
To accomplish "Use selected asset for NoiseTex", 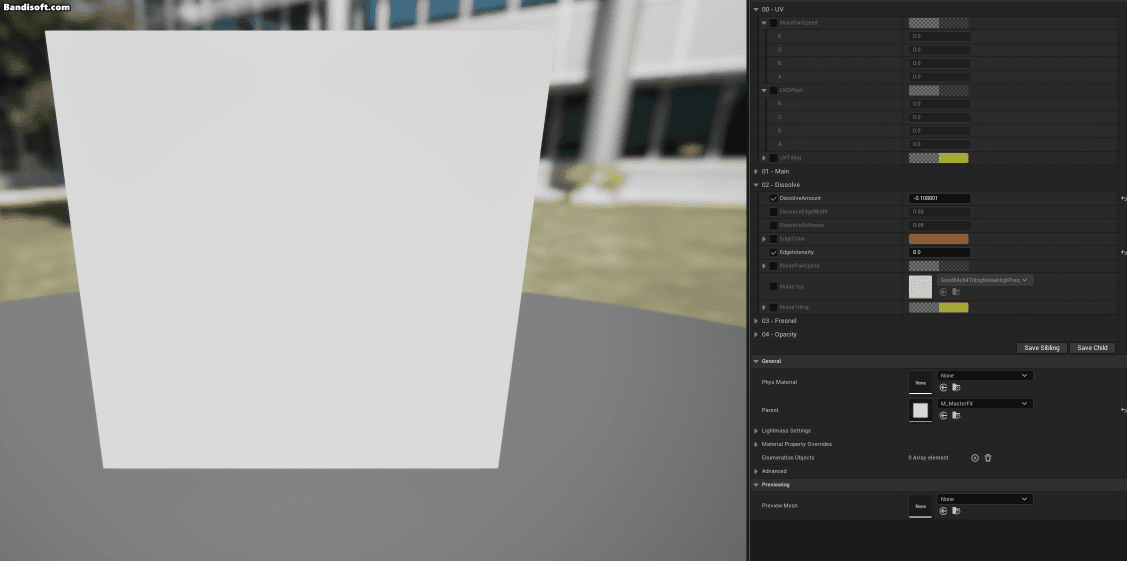I will click(944, 292).
